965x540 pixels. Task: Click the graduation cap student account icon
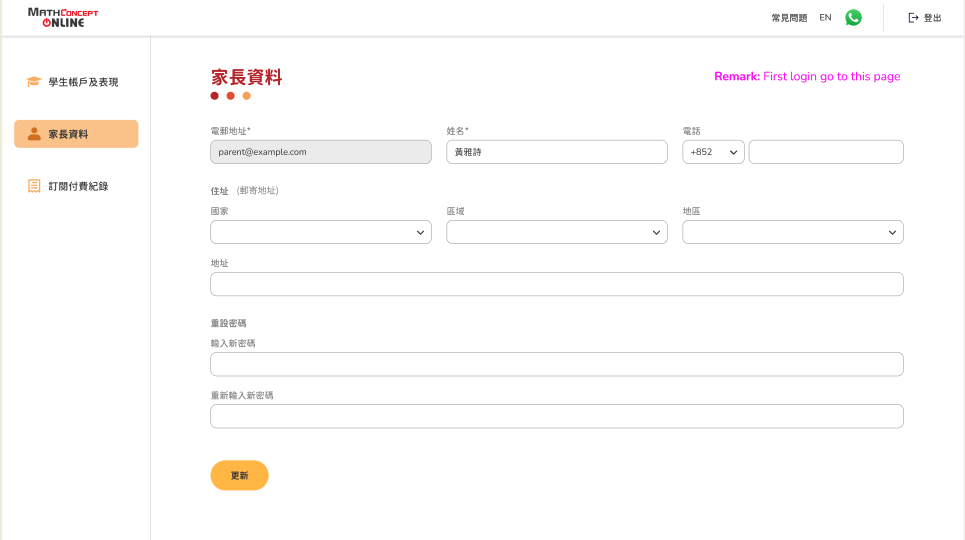tap(34, 82)
